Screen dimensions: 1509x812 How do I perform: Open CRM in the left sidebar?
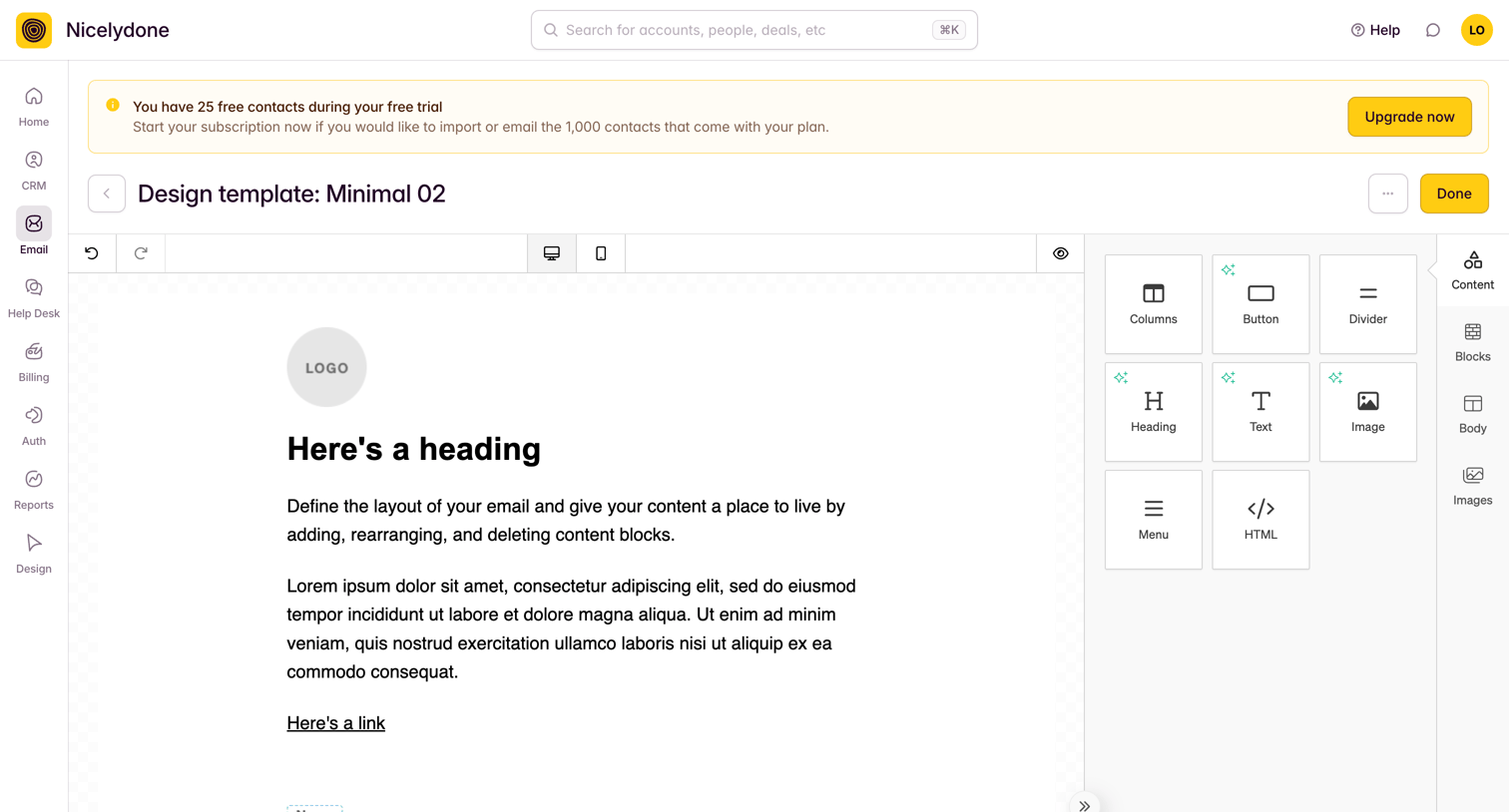34,171
